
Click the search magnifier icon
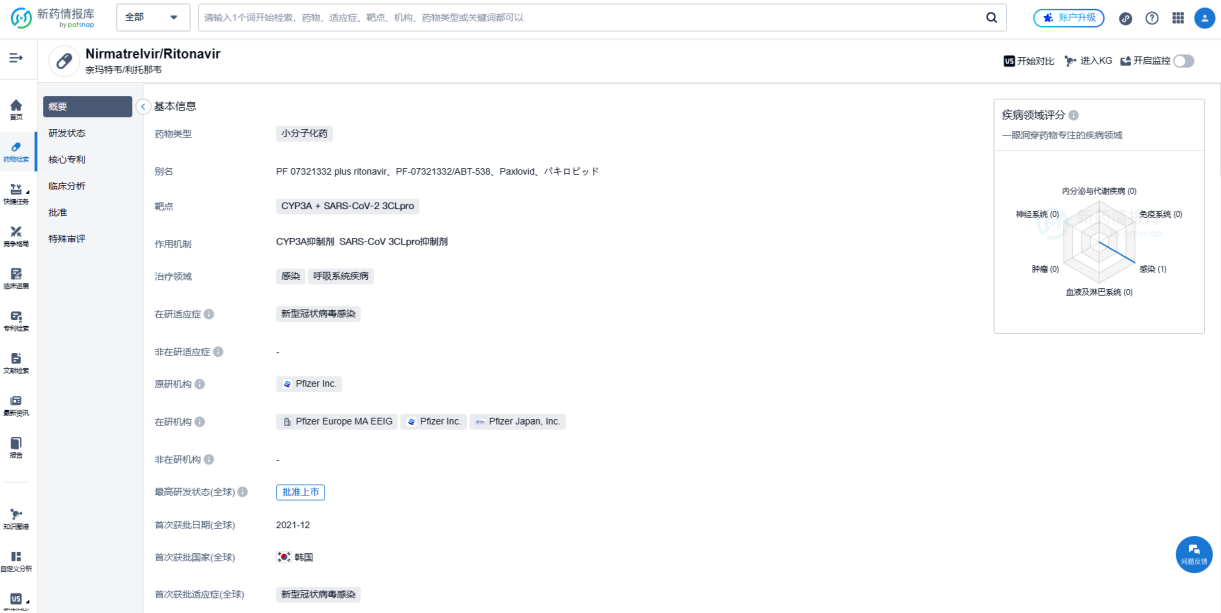point(991,18)
